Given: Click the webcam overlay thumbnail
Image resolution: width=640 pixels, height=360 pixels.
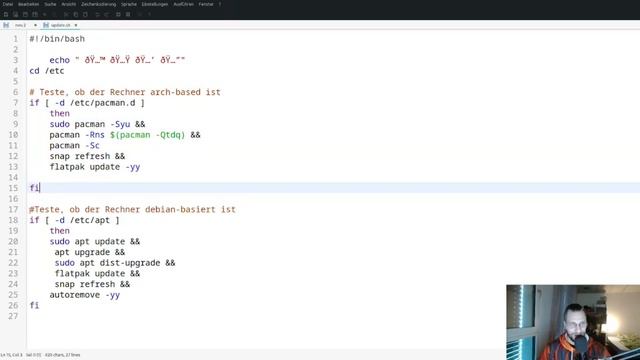Looking at the screenshot, I should coord(573,322).
